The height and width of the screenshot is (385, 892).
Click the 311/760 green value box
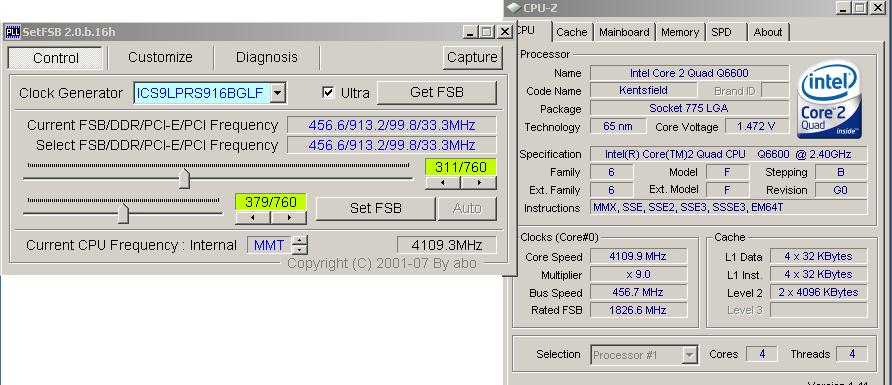tap(461, 167)
